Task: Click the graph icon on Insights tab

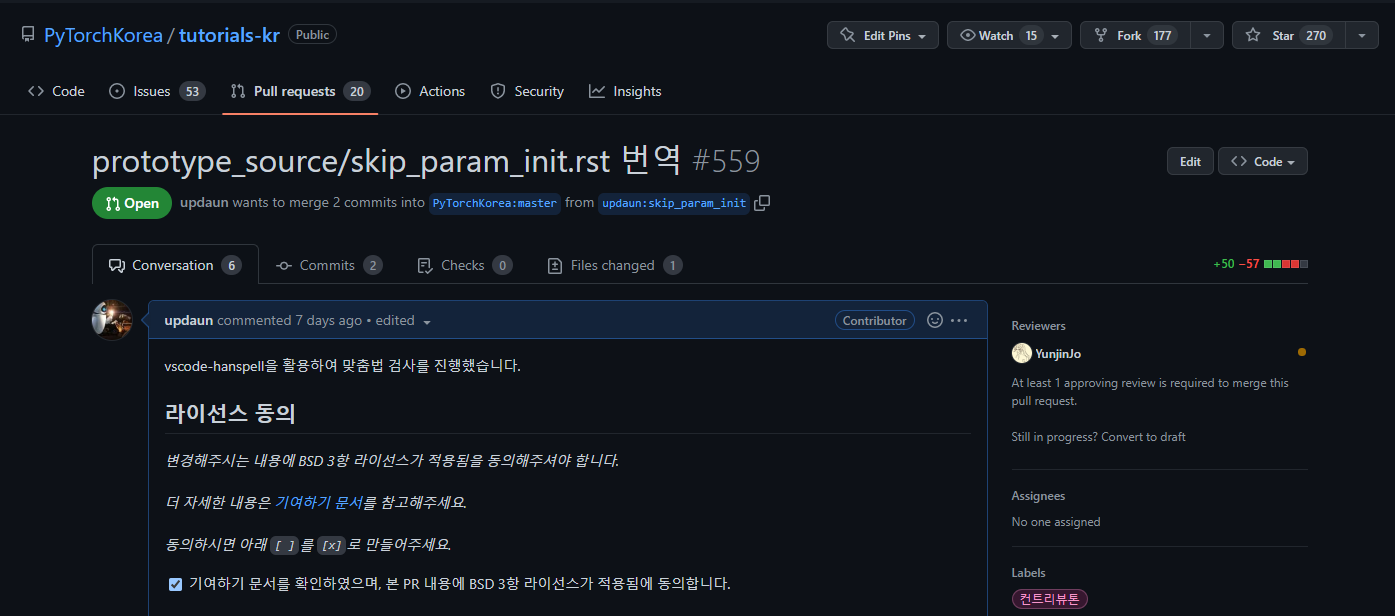Action: tap(597, 91)
